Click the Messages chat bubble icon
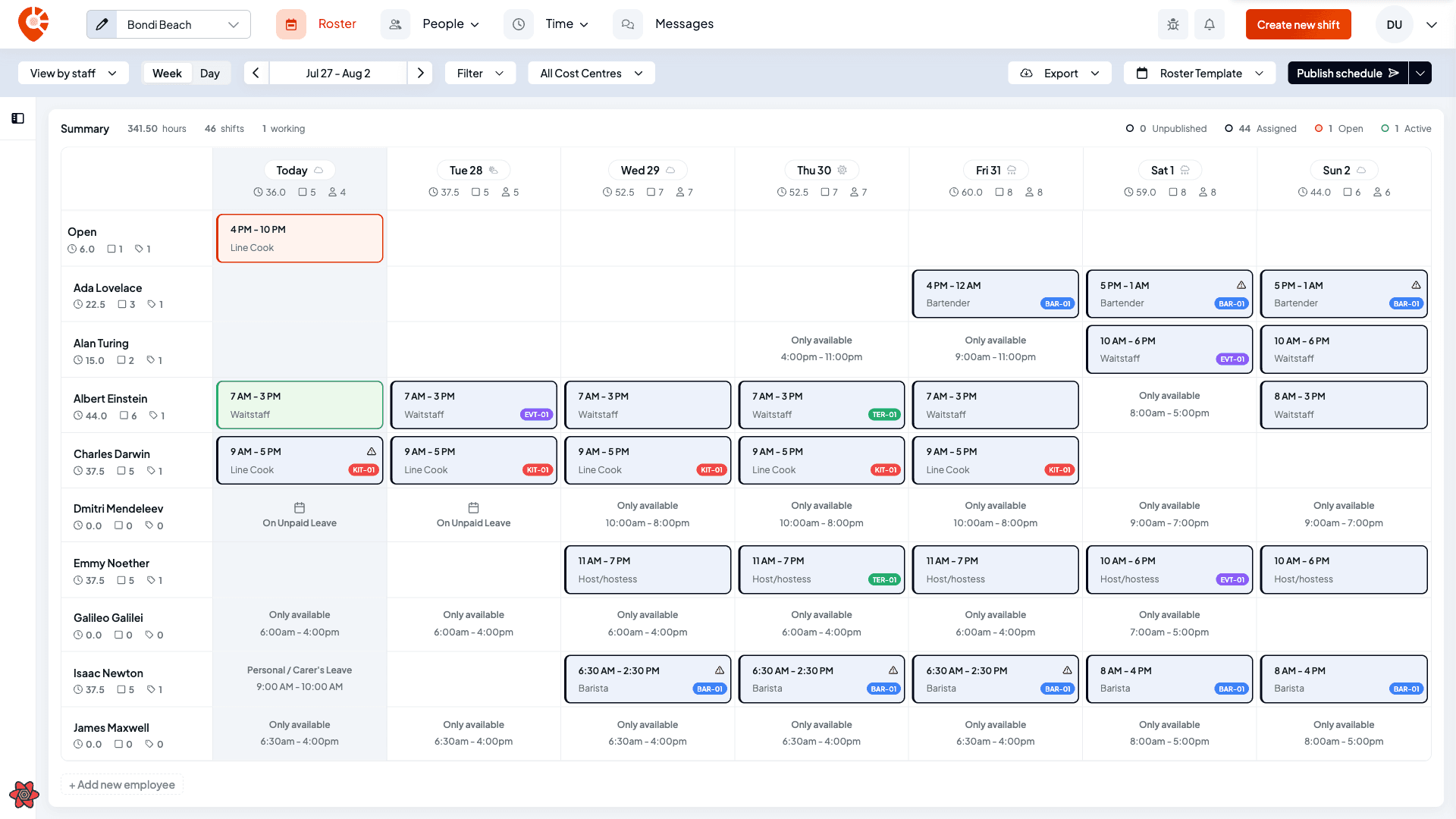This screenshot has height=819, width=1456. 628,24
